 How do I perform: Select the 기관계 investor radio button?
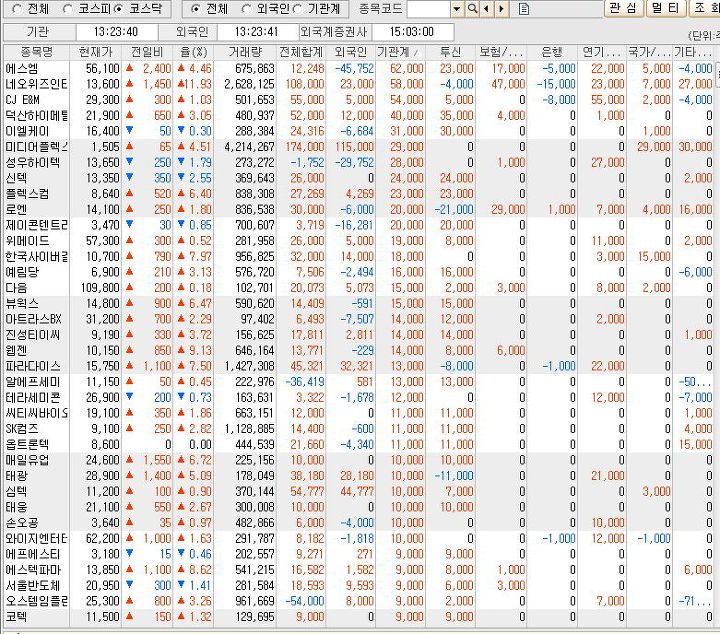coord(298,9)
